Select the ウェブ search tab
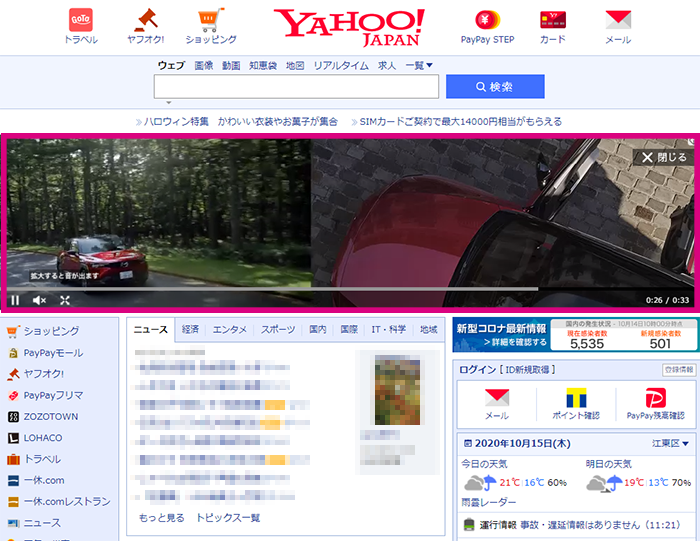Viewport: 700px width, 541px height. pos(171,66)
